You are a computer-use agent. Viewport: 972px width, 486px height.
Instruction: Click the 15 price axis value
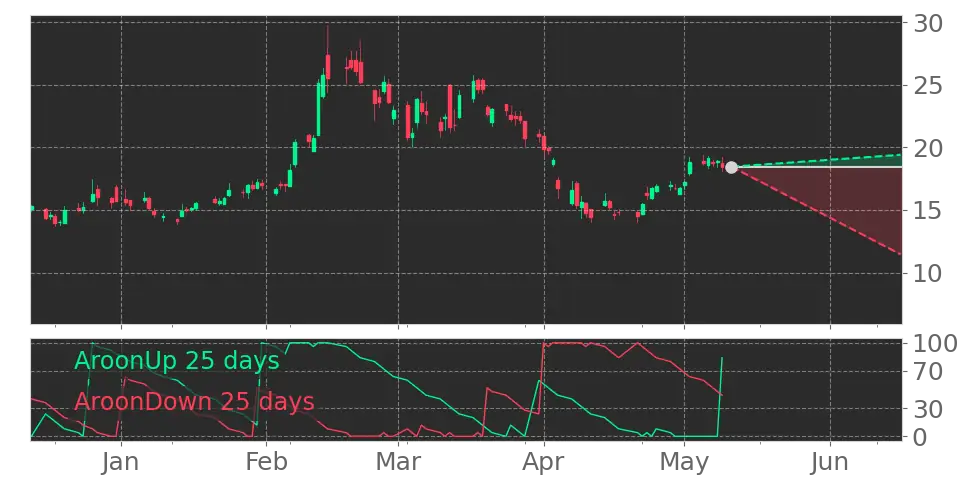[928, 211]
